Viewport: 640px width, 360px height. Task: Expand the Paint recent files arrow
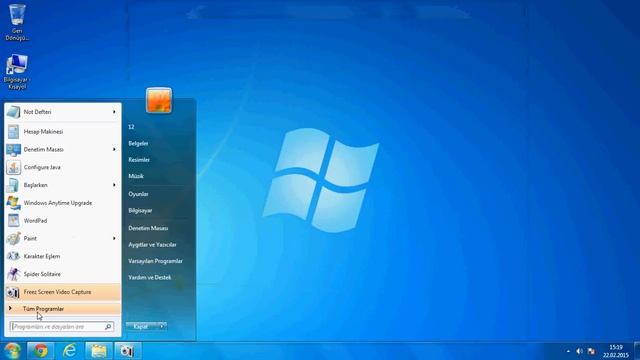click(114, 238)
